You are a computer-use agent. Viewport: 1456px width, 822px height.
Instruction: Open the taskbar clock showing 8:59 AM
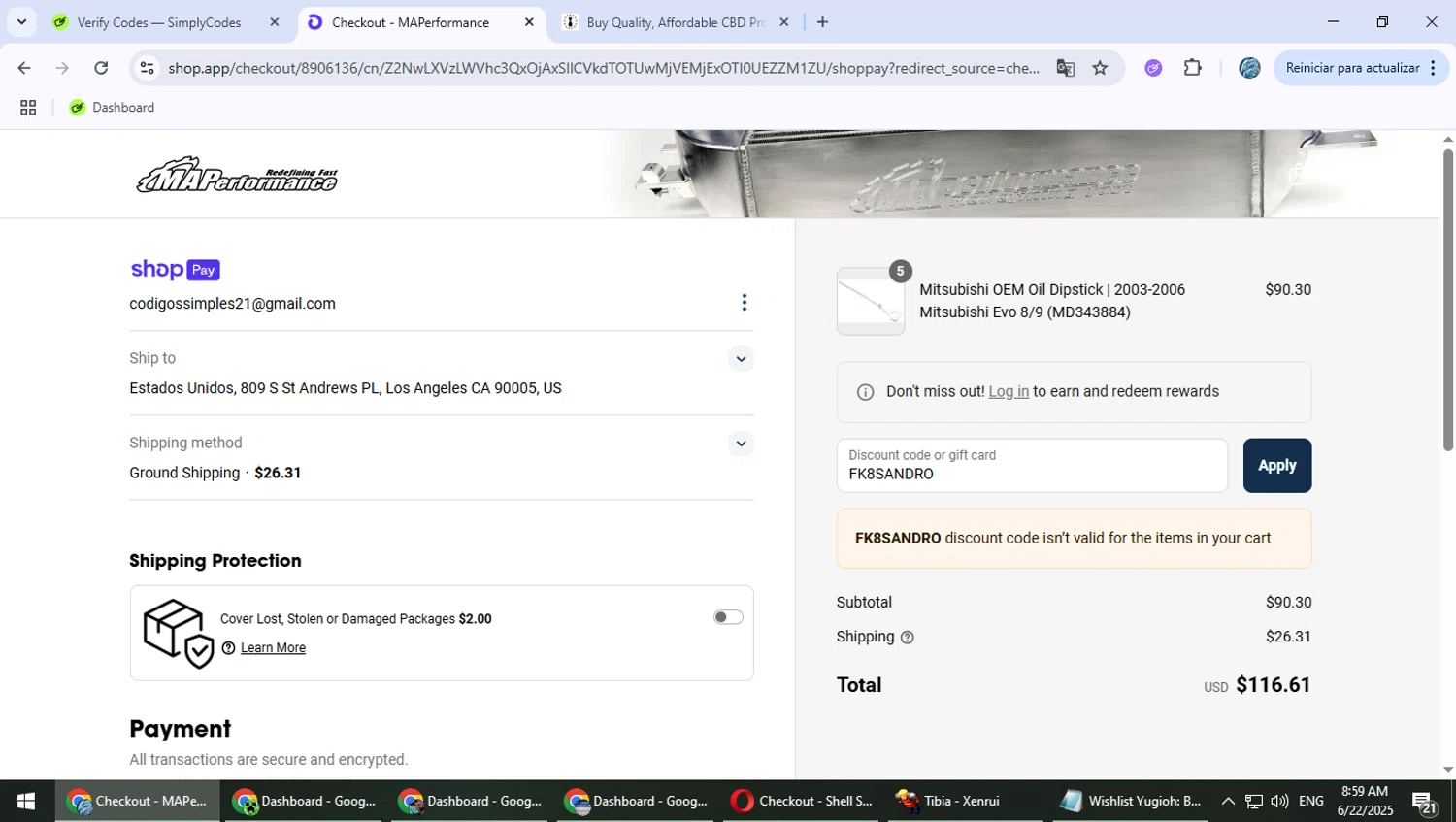click(1365, 801)
